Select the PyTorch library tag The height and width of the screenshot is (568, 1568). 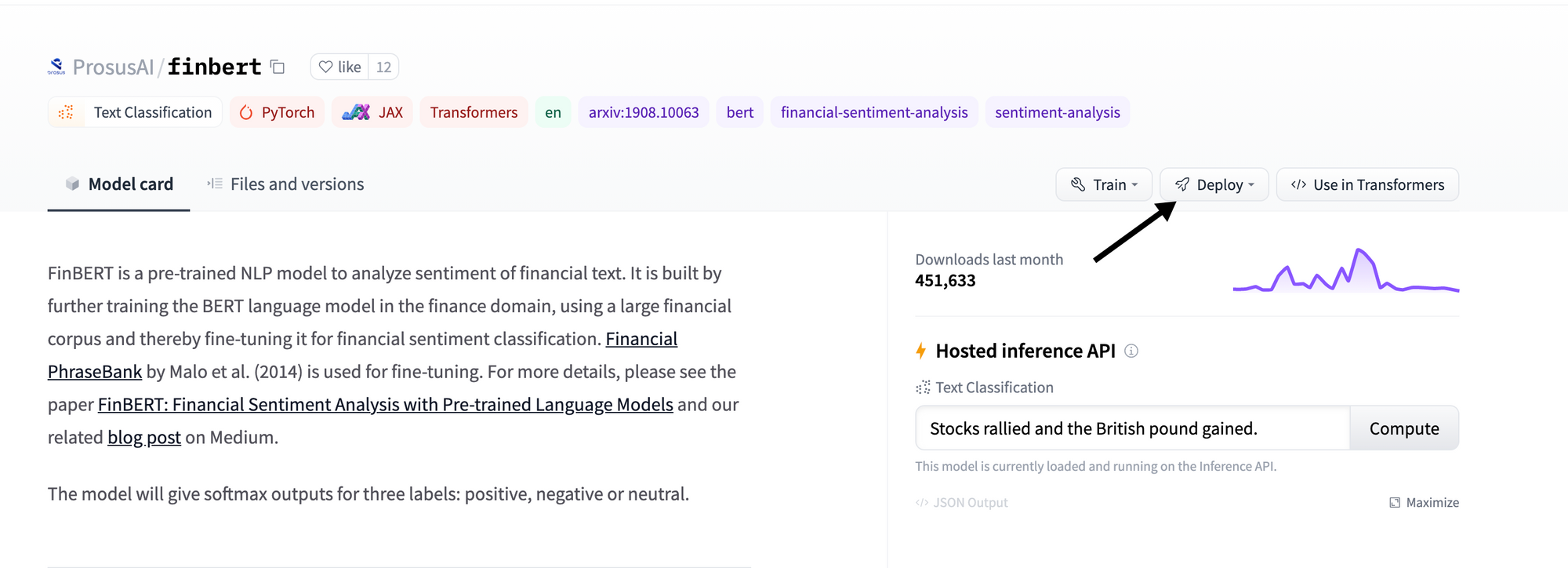pyautogui.click(x=277, y=112)
